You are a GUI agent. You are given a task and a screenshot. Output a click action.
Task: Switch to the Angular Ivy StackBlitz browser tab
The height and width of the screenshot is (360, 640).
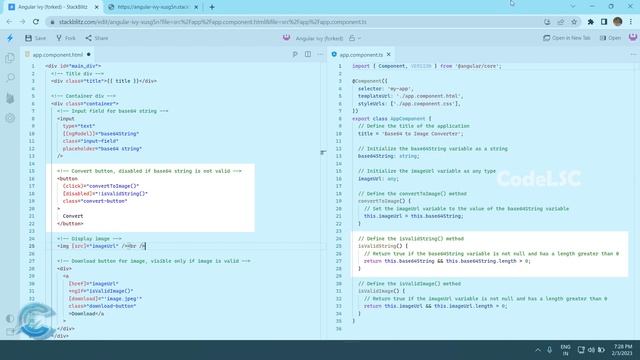pyautogui.click(x=52, y=7)
